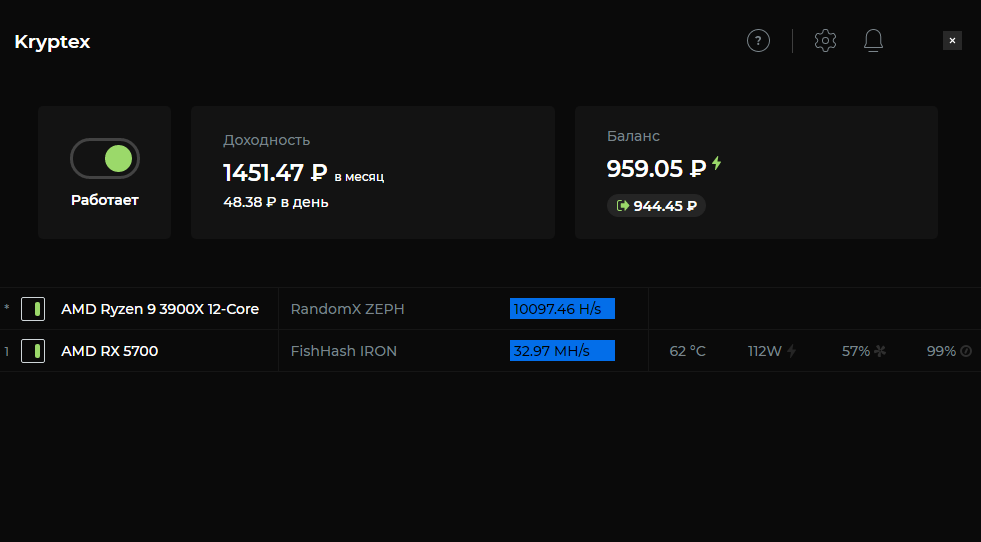This screenshot has width=981, height=542.
Task: Click the 10097.46 H/s hashrate bar
Action: (562, 309)
